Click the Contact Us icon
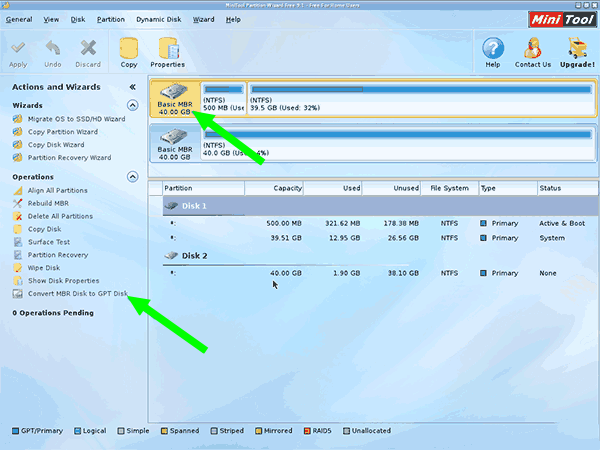Screen dimensions: 600x450 pyautogui.click(x=533, y=48)
